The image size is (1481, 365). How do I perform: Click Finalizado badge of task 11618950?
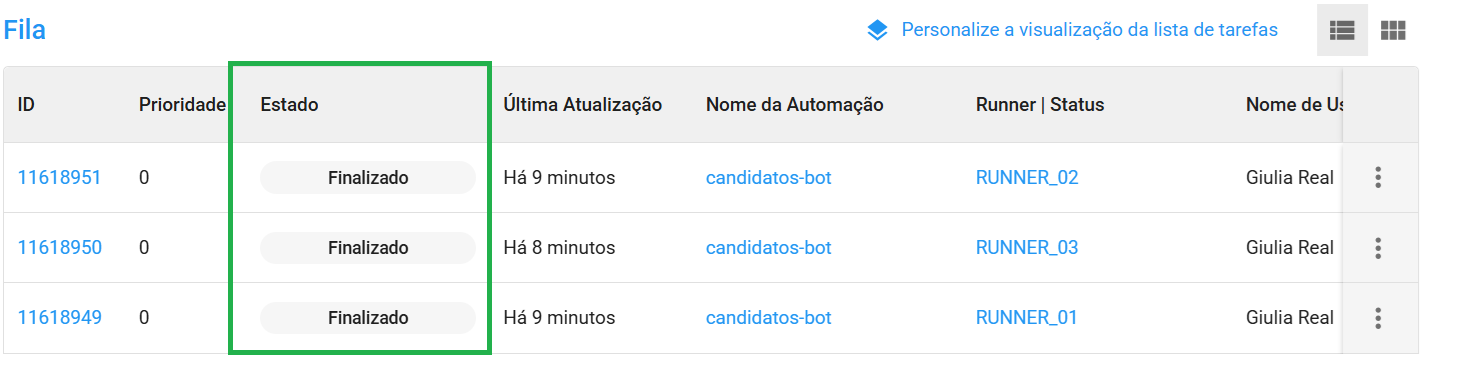[x=368, y=248]
